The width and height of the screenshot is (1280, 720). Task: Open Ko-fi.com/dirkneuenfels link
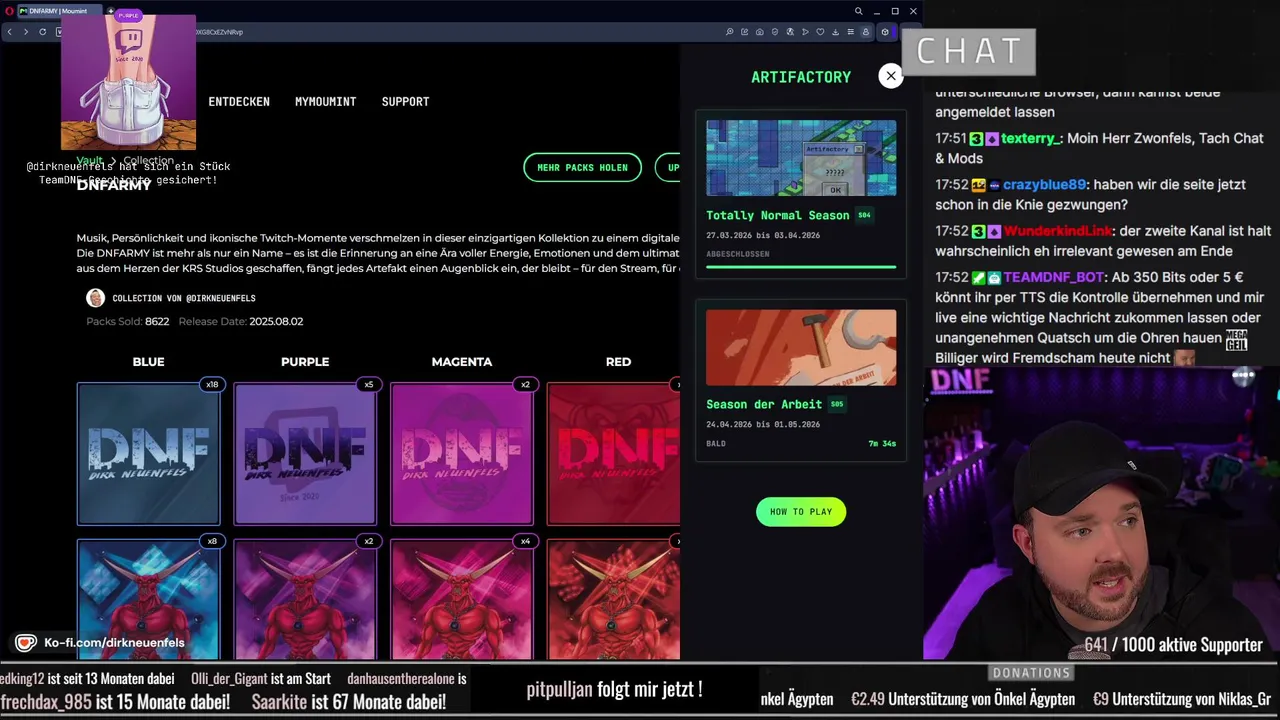[x=114, y=643]
